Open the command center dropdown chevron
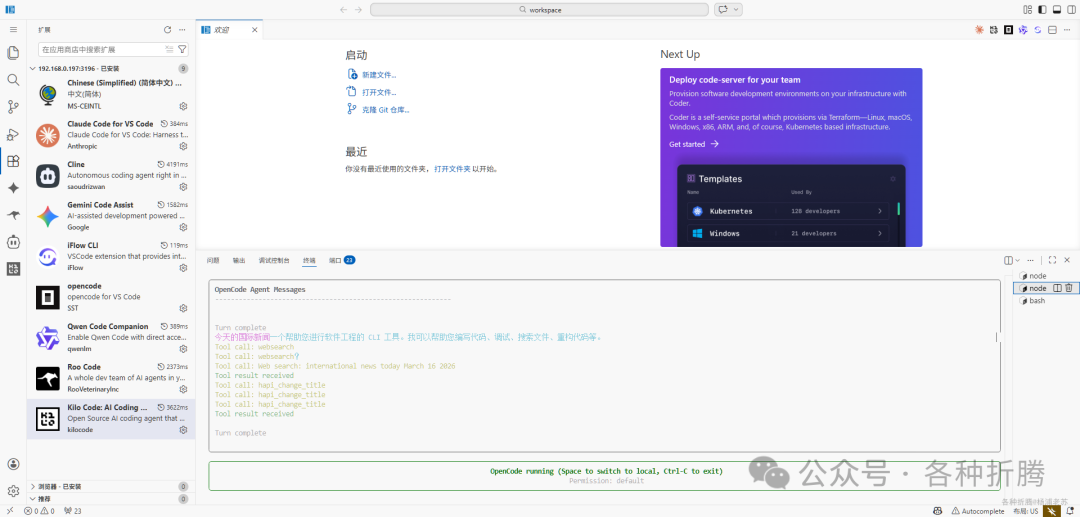1080x517 pixels. (736, 10)
